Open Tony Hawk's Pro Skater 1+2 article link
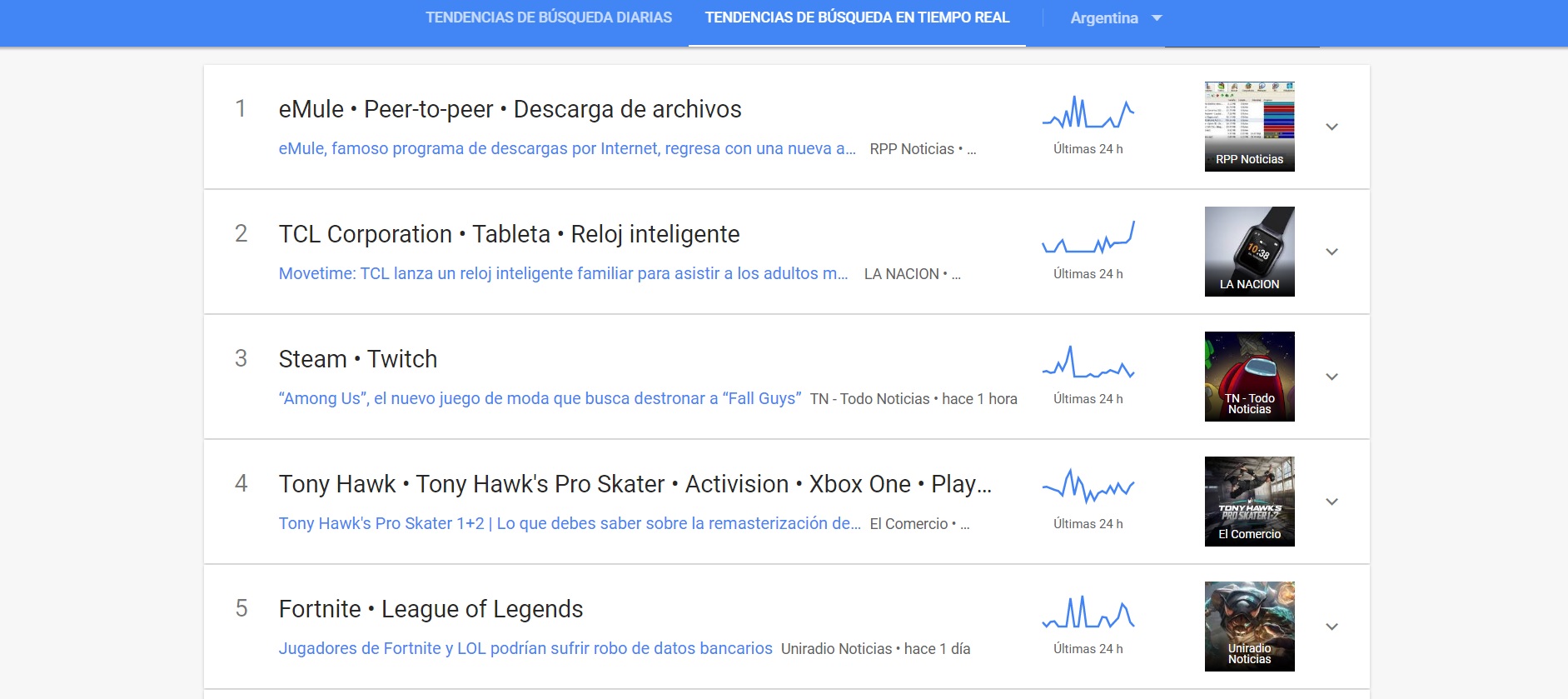This screenshot has width=1568, height=699. (x=570, y=524)
